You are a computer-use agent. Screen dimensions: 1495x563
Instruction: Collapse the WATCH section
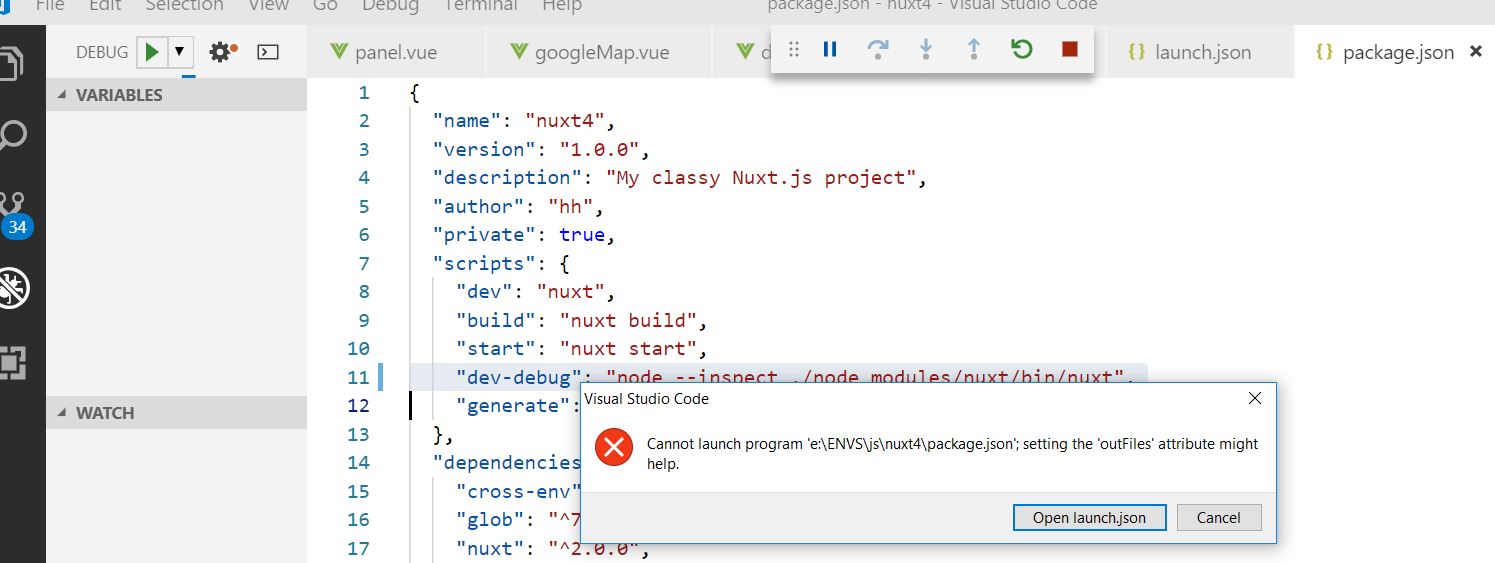coord(176,413)
